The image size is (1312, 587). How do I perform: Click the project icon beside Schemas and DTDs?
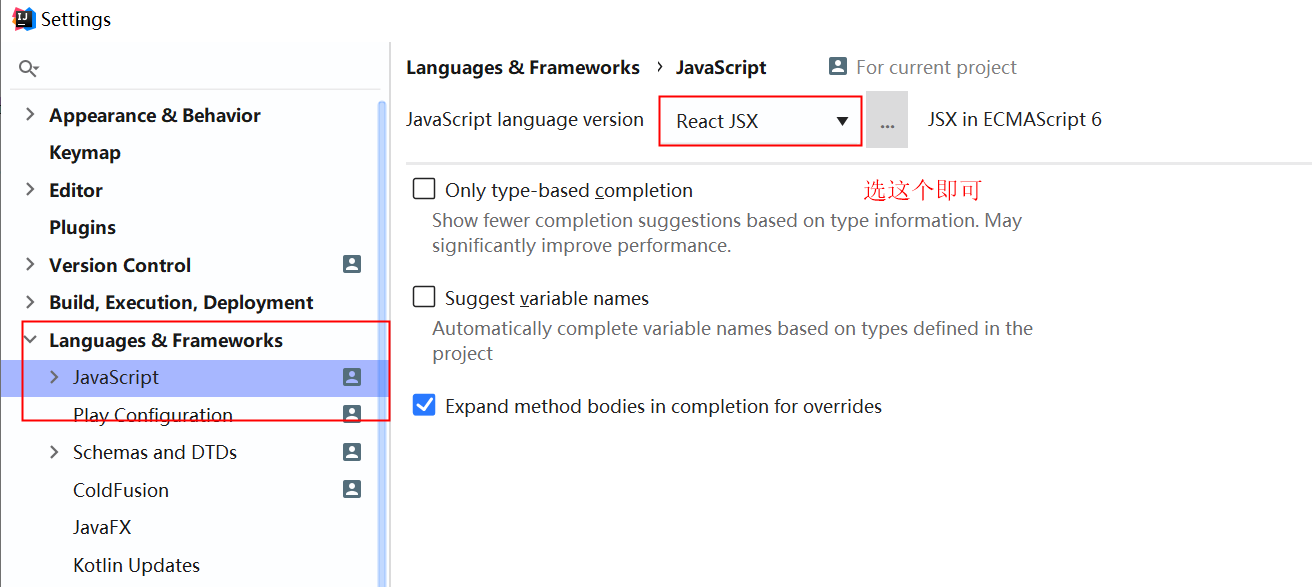(x=351, y=451)
